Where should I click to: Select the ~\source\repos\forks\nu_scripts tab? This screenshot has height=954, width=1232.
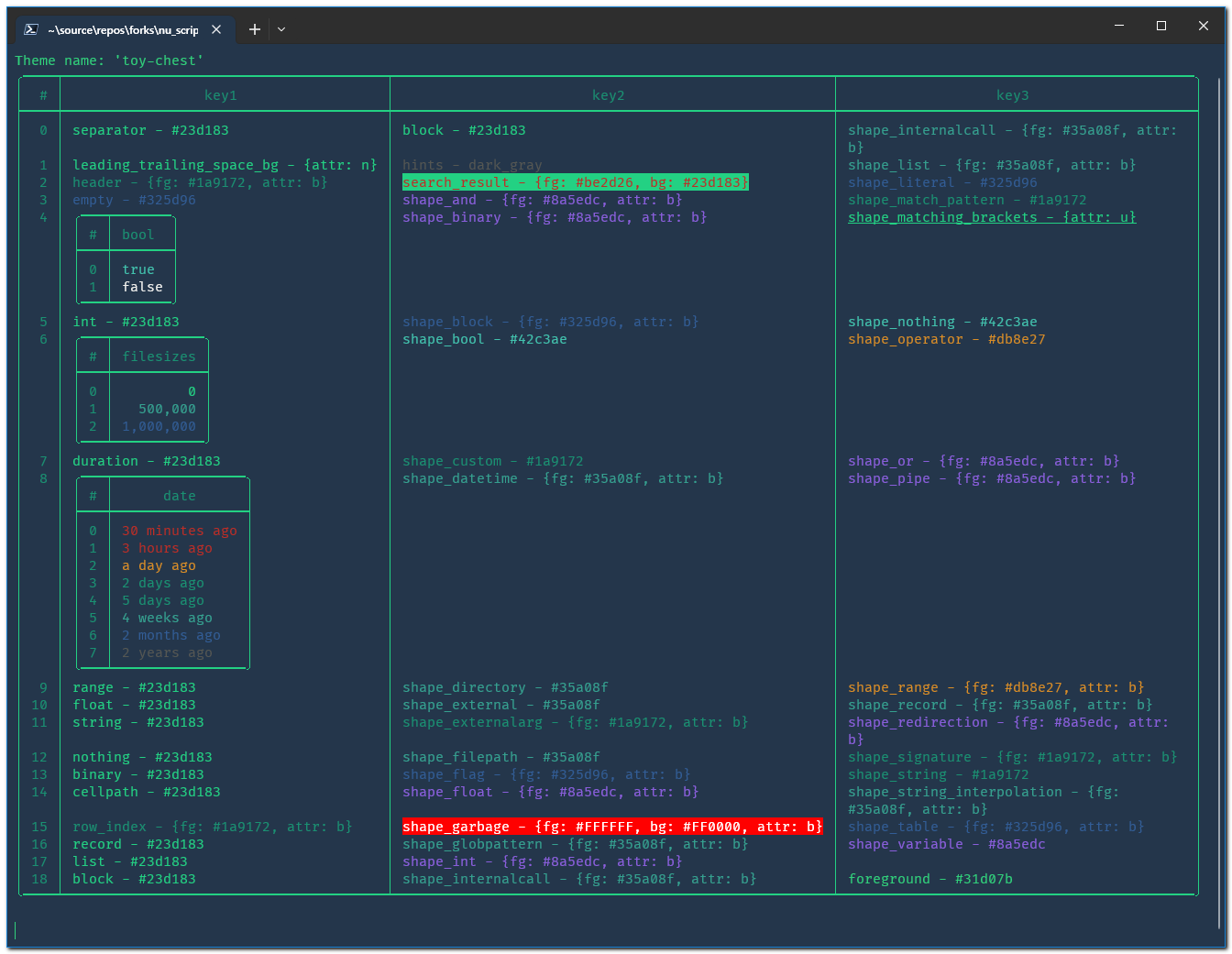pyautogui.click(x=123, y=29)
